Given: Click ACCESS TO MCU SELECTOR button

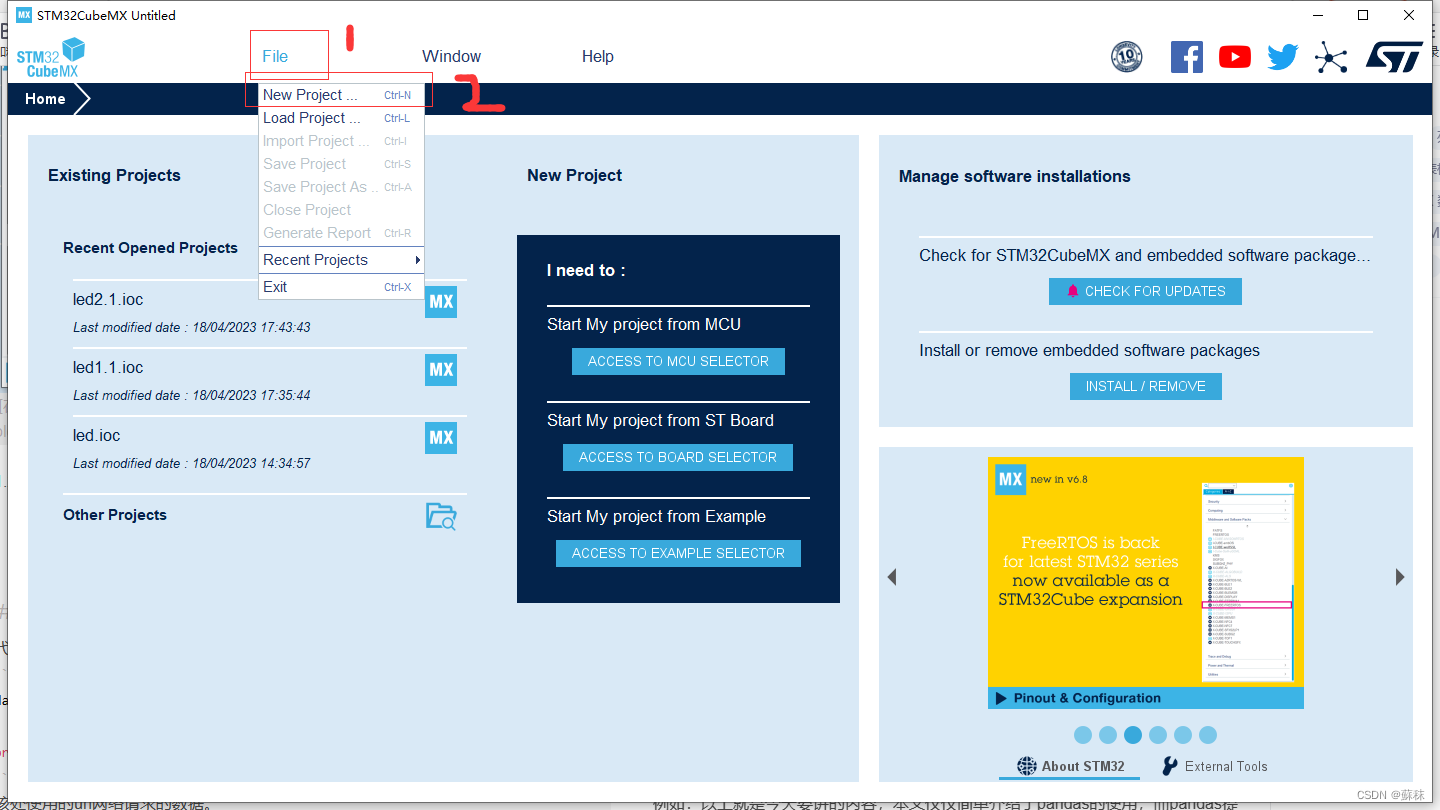Looking at the screenshot, I should coord(678,361).
